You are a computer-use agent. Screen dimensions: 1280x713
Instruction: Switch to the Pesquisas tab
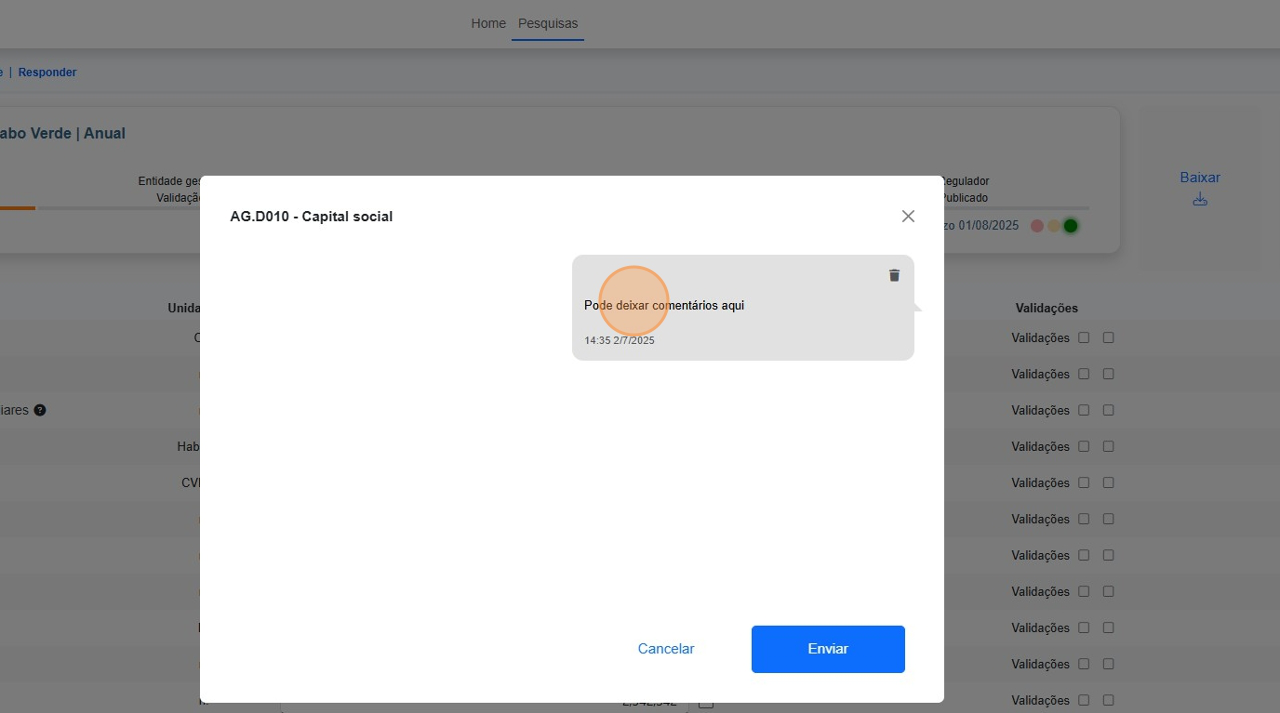547,23
